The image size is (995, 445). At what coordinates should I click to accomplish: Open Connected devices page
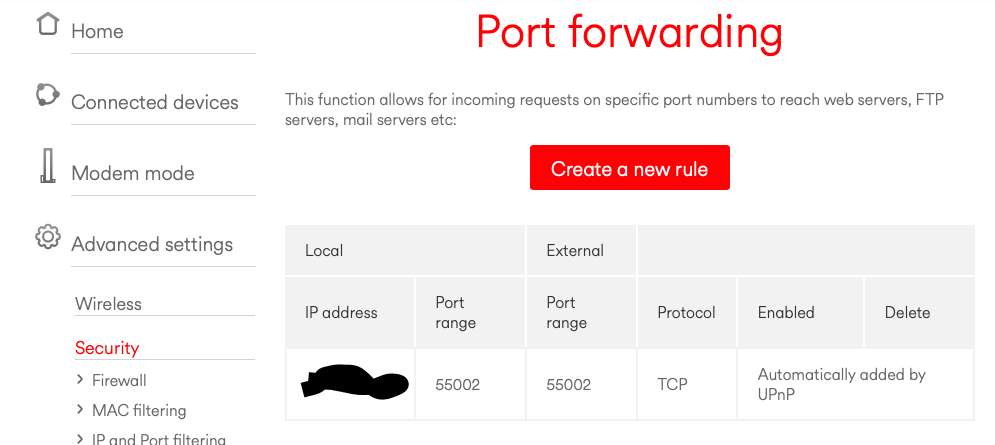pos(155,102)
